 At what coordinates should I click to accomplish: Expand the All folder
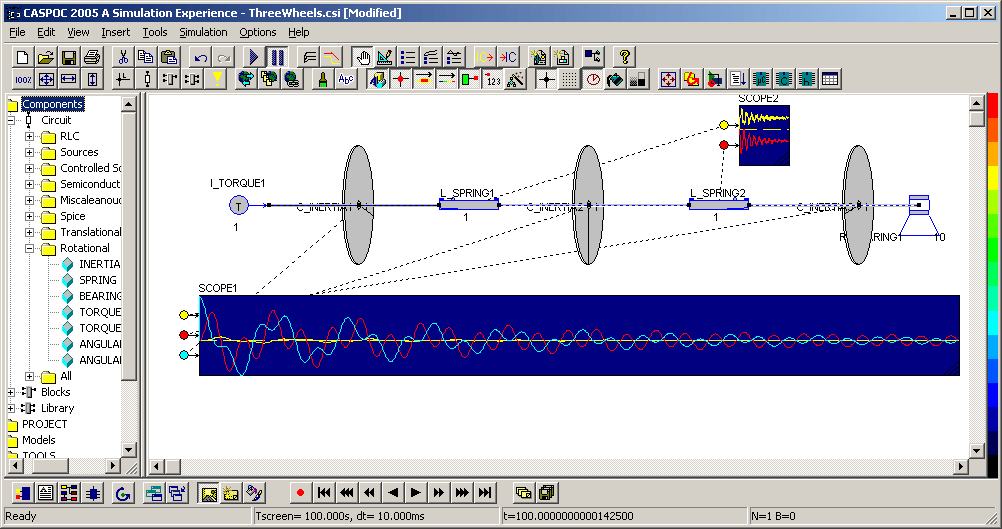29,376
